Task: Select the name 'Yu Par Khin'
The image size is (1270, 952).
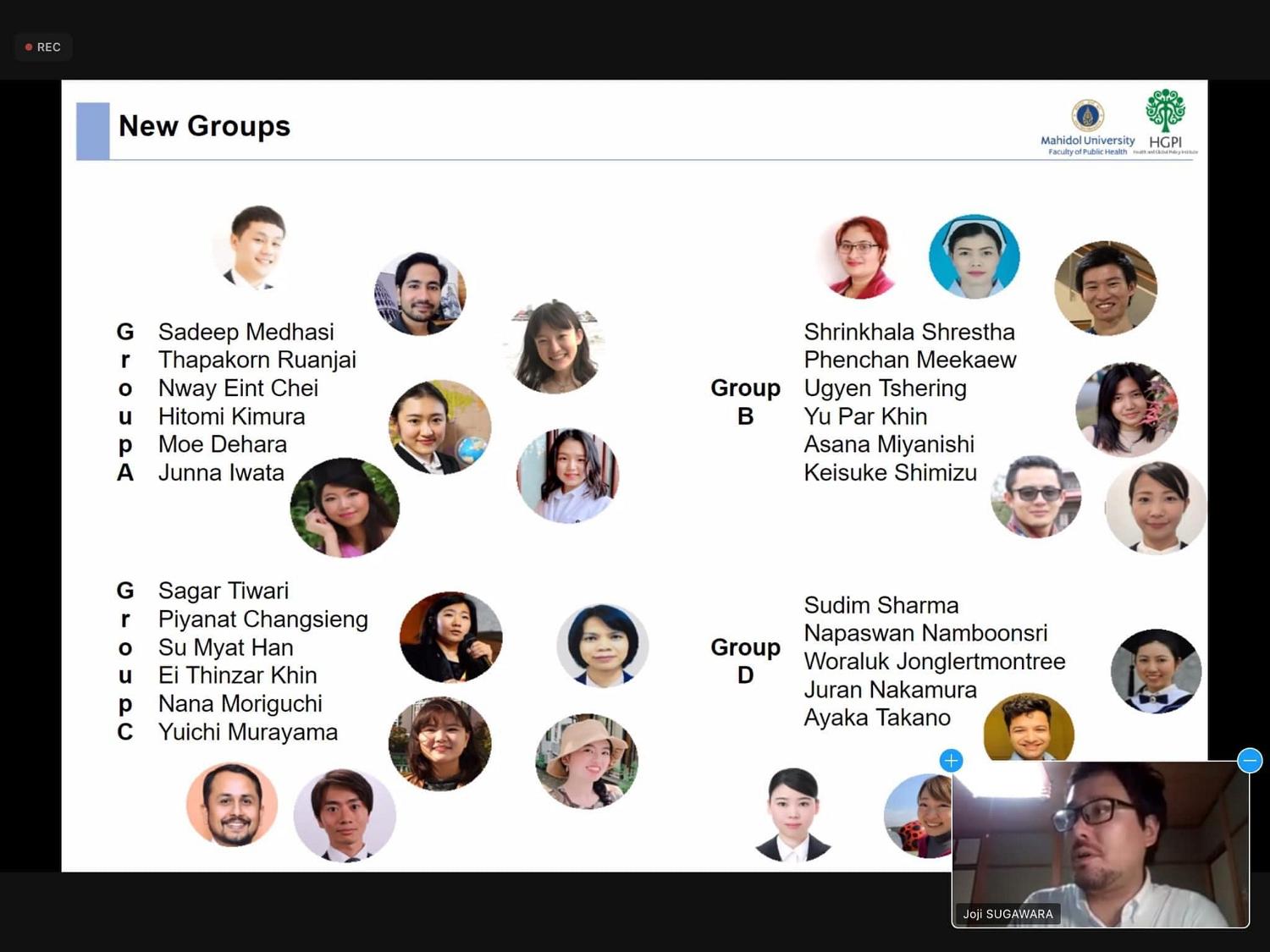Action: point(865,416)
